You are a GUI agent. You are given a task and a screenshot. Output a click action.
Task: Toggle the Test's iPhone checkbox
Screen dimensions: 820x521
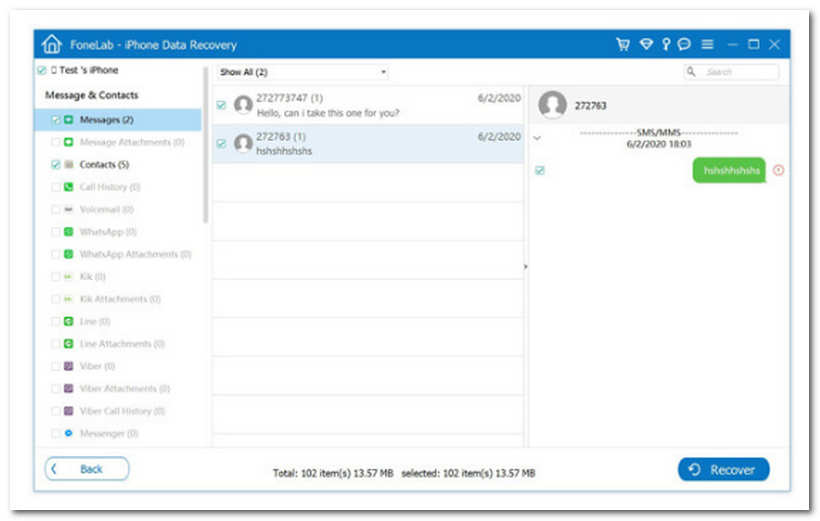pyautogui.click(x=42, y=70)
